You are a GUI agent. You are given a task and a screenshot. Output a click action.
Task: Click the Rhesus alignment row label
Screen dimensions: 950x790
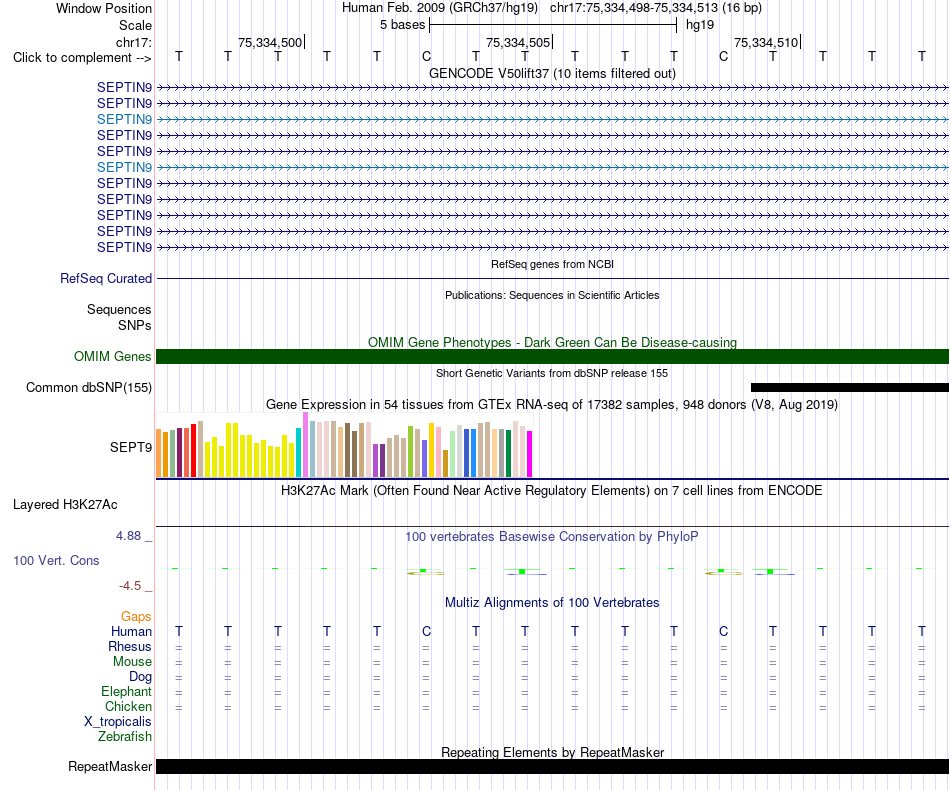pos(130,646)
